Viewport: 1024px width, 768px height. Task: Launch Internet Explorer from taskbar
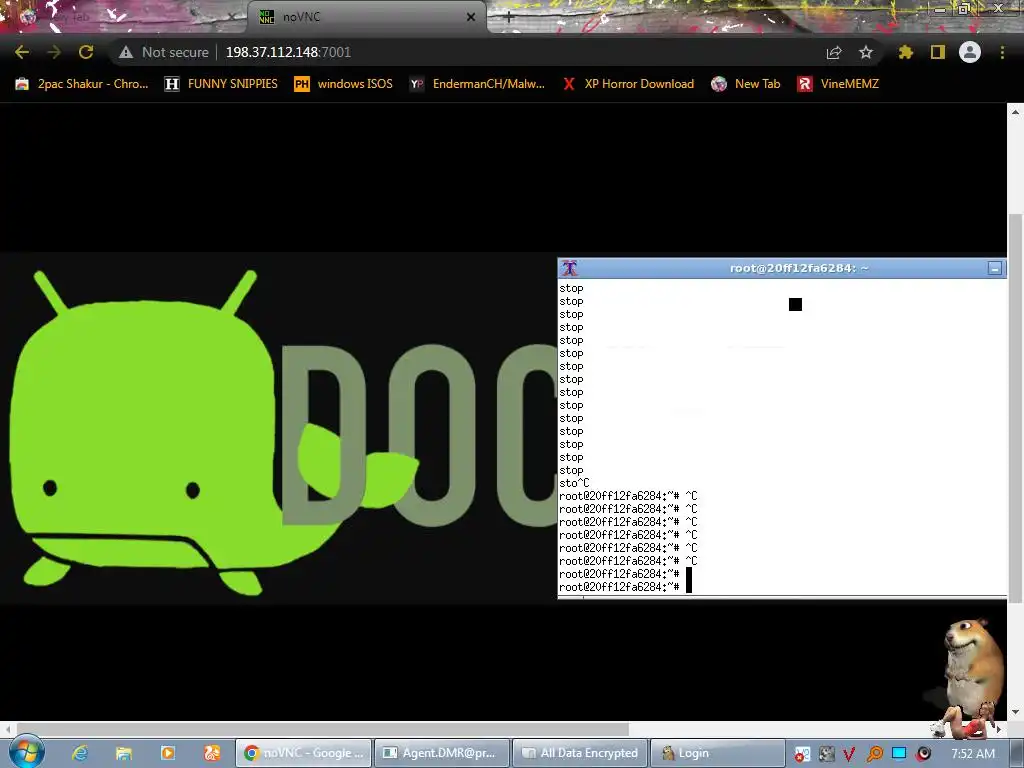(x=80, y=753)
